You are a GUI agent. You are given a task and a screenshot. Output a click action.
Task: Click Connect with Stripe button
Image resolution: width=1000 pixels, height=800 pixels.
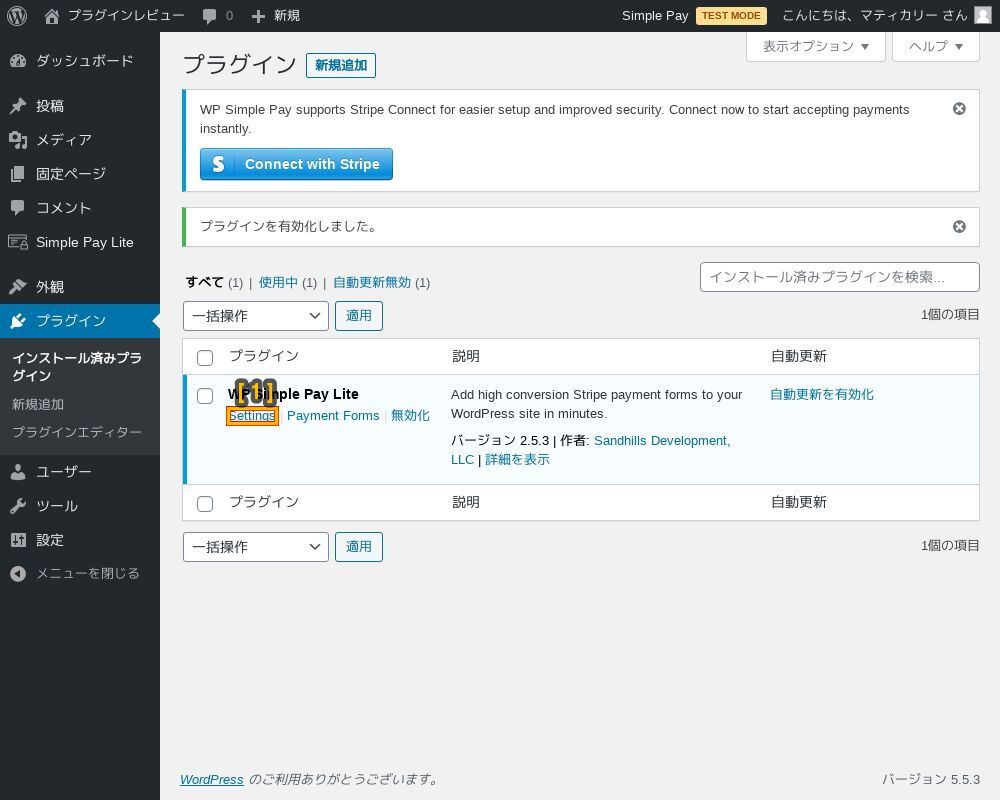(x=296, y=164)
